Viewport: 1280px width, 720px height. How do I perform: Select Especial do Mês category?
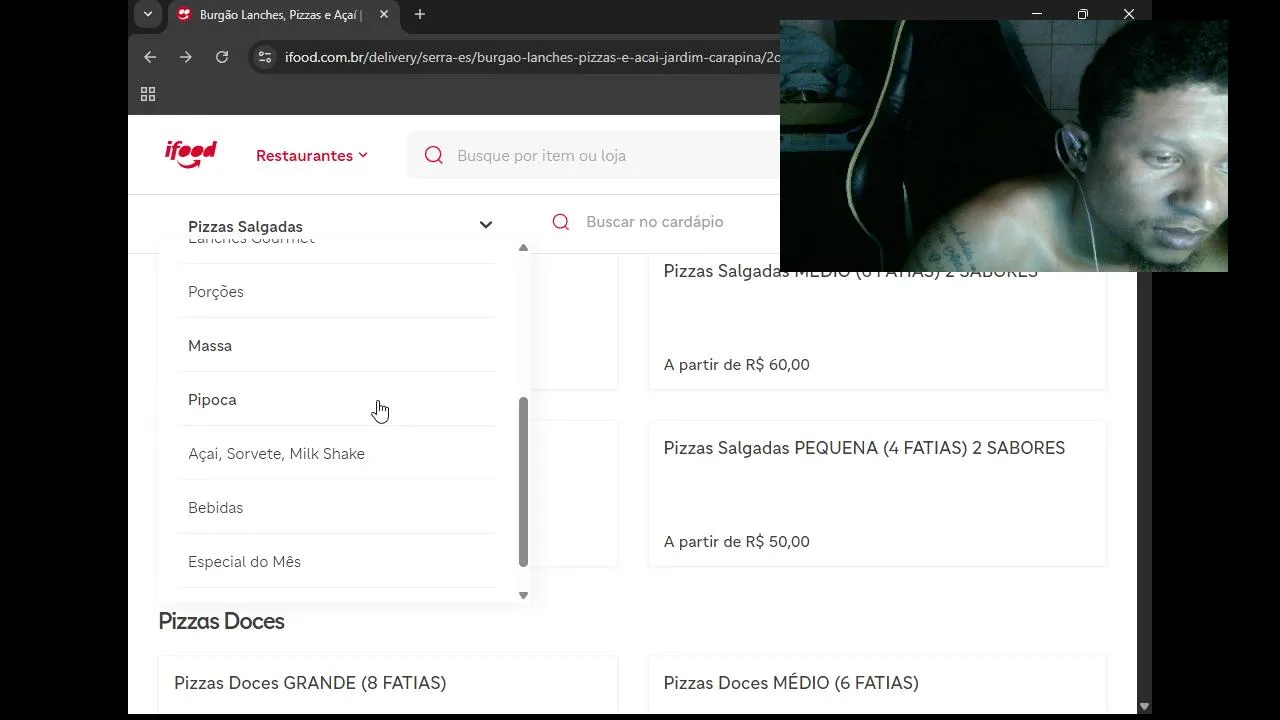coord(337,562)
